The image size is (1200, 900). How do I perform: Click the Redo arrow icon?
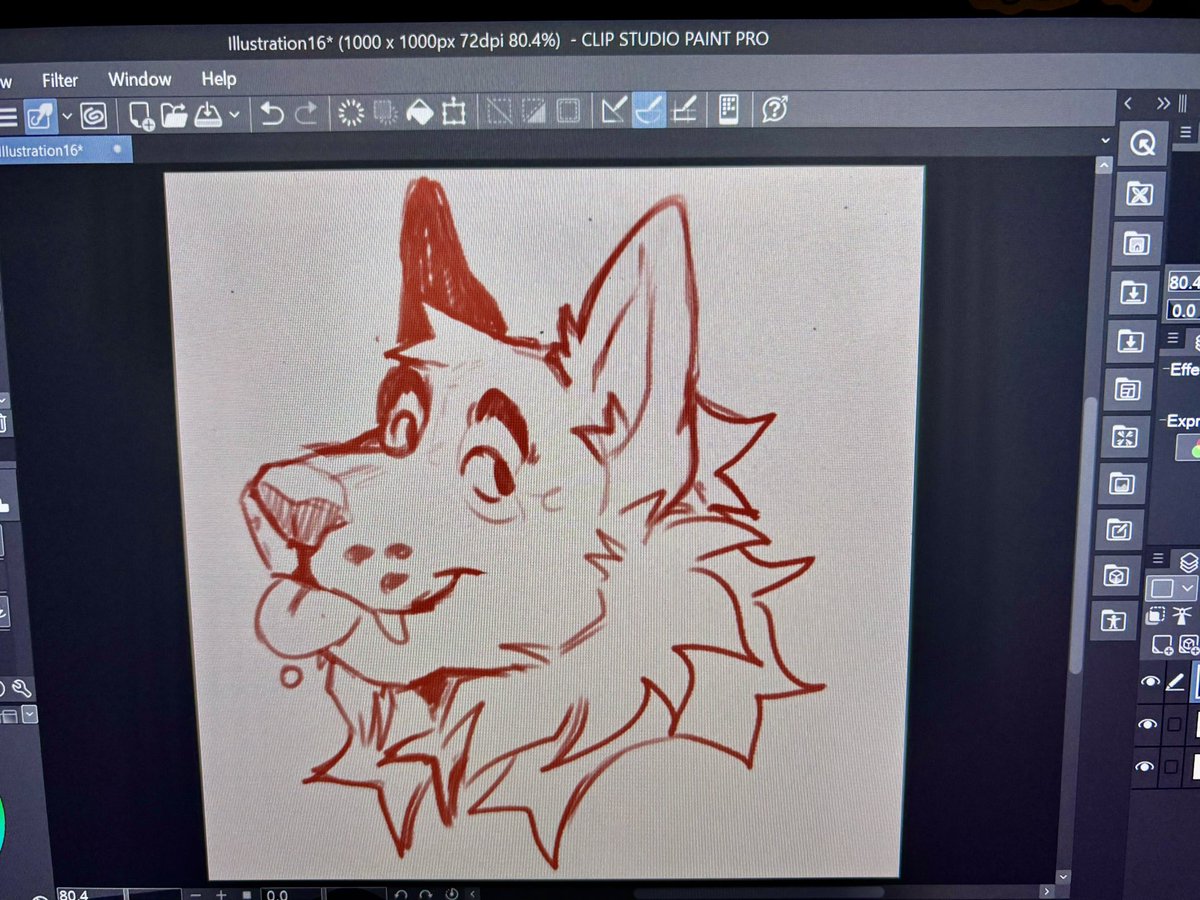[x=308, y=112]
